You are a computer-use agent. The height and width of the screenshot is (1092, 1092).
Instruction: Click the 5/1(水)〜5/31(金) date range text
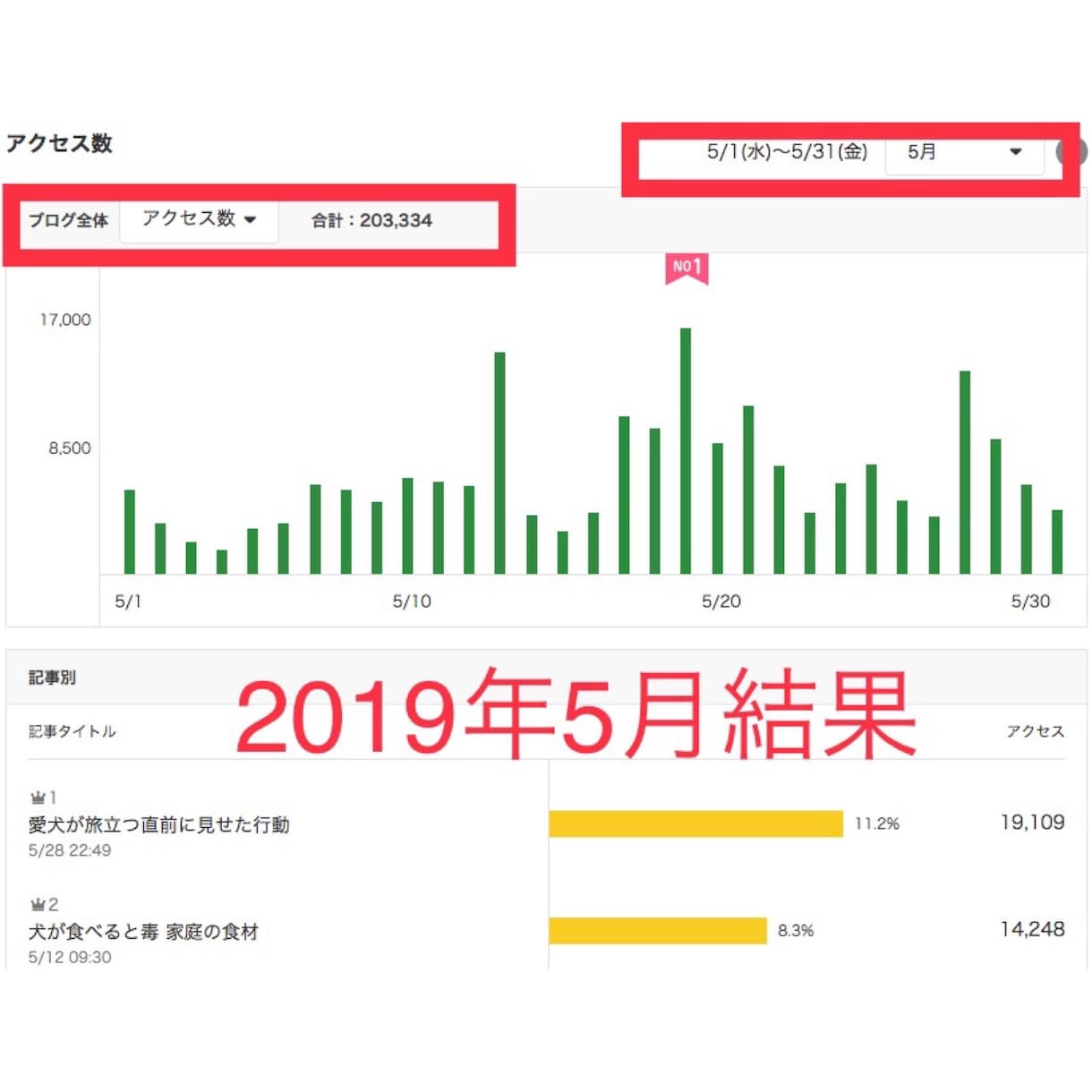[x=787, y=152]
